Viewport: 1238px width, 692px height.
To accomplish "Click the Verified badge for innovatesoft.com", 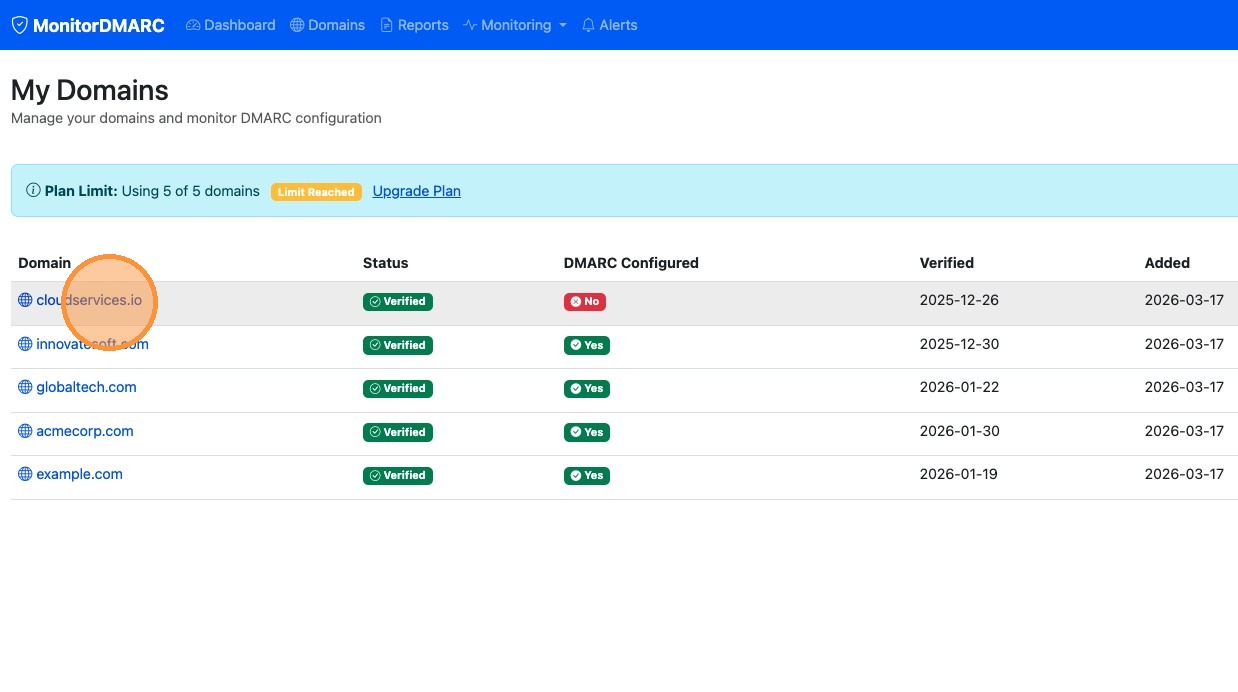I will (398, 345).
